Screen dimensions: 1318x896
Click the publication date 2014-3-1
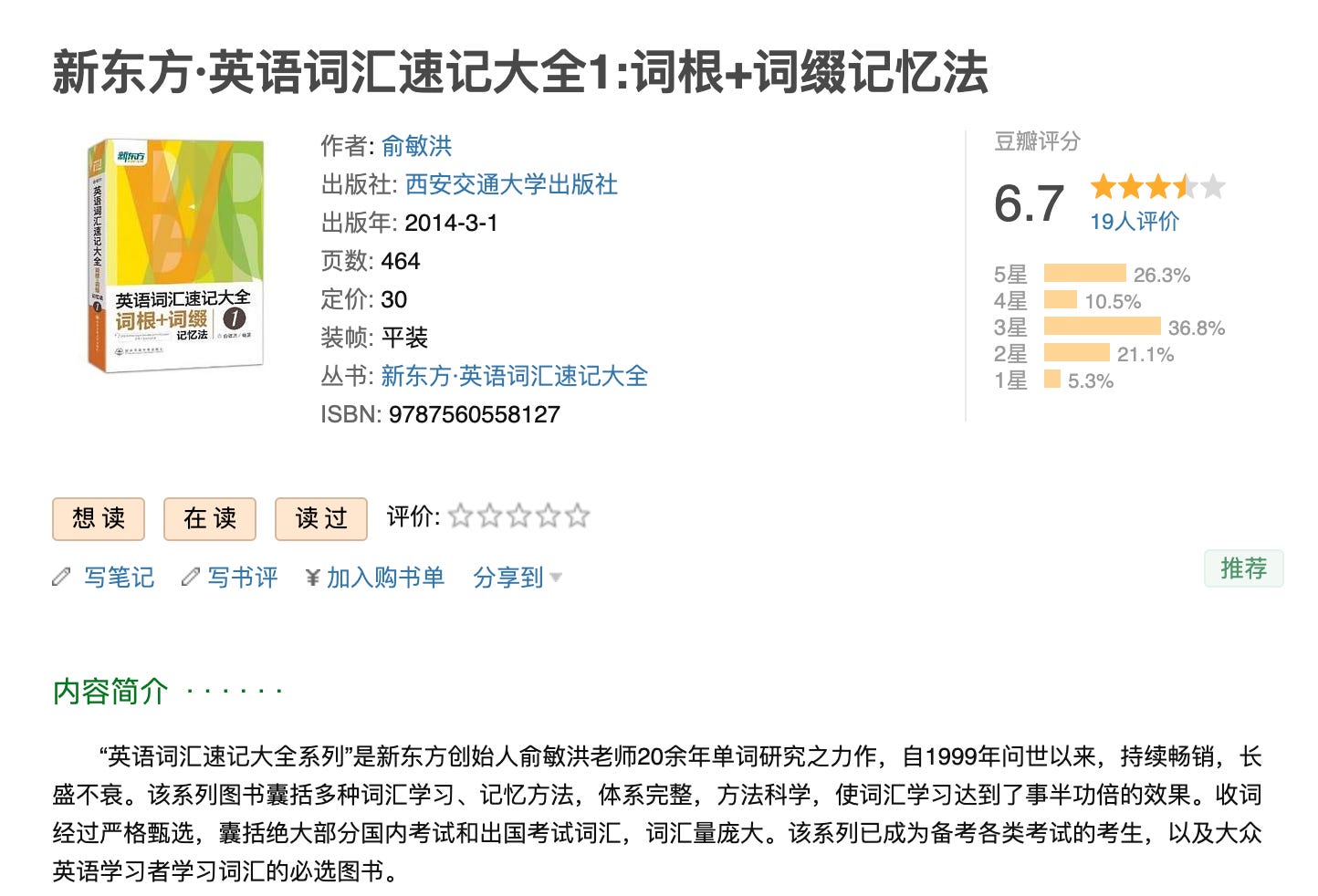[451, 223]
